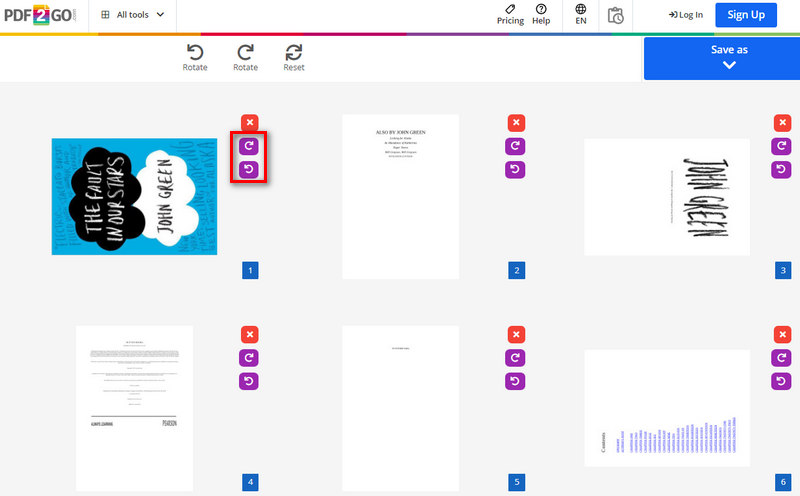The width and height of the screenshot is (800, 496).
Task: Select the Contents page thumbnail
Action: tap(667, 408)
